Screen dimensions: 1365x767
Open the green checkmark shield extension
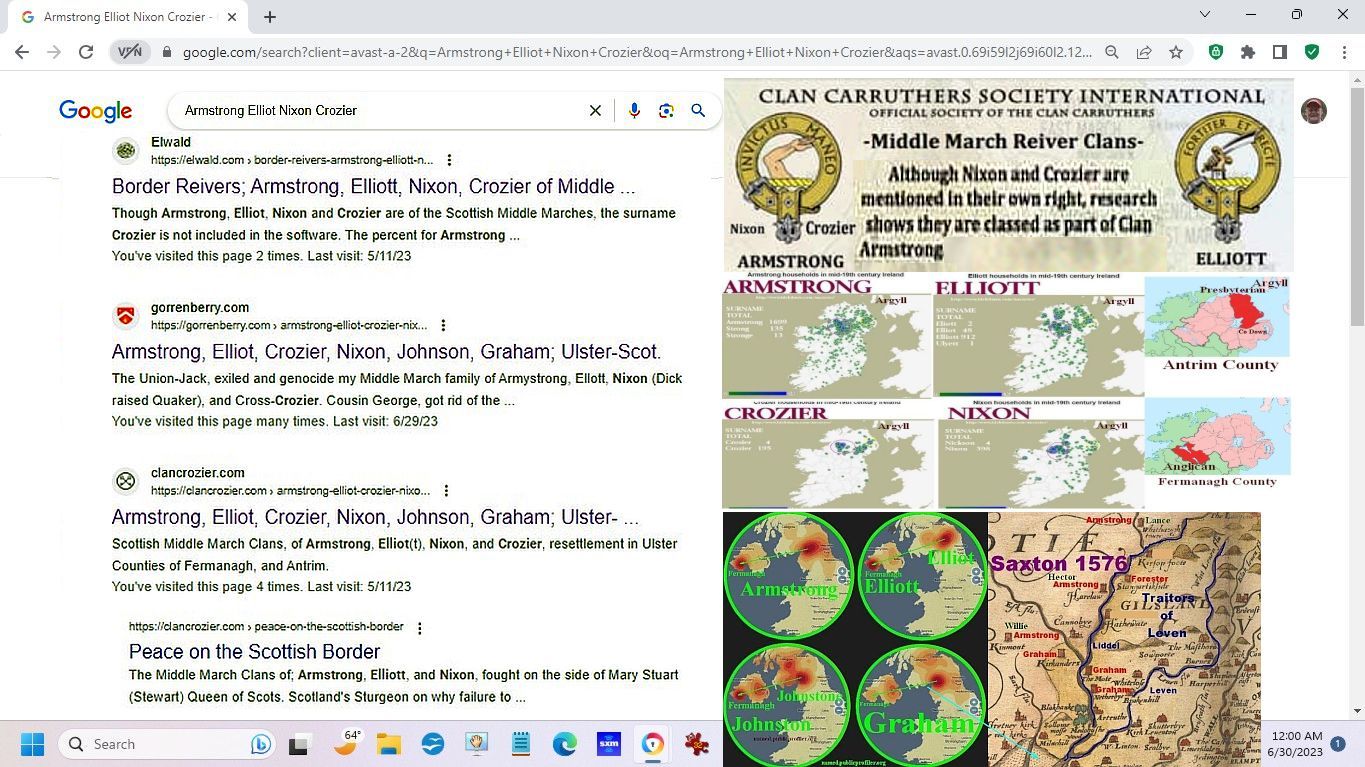[x=1312, y=52]
